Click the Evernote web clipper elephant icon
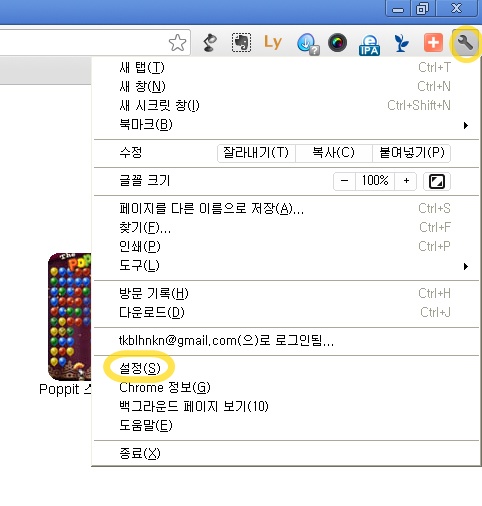This screenshot has height=506, width=482. click(x=241, y=43)
